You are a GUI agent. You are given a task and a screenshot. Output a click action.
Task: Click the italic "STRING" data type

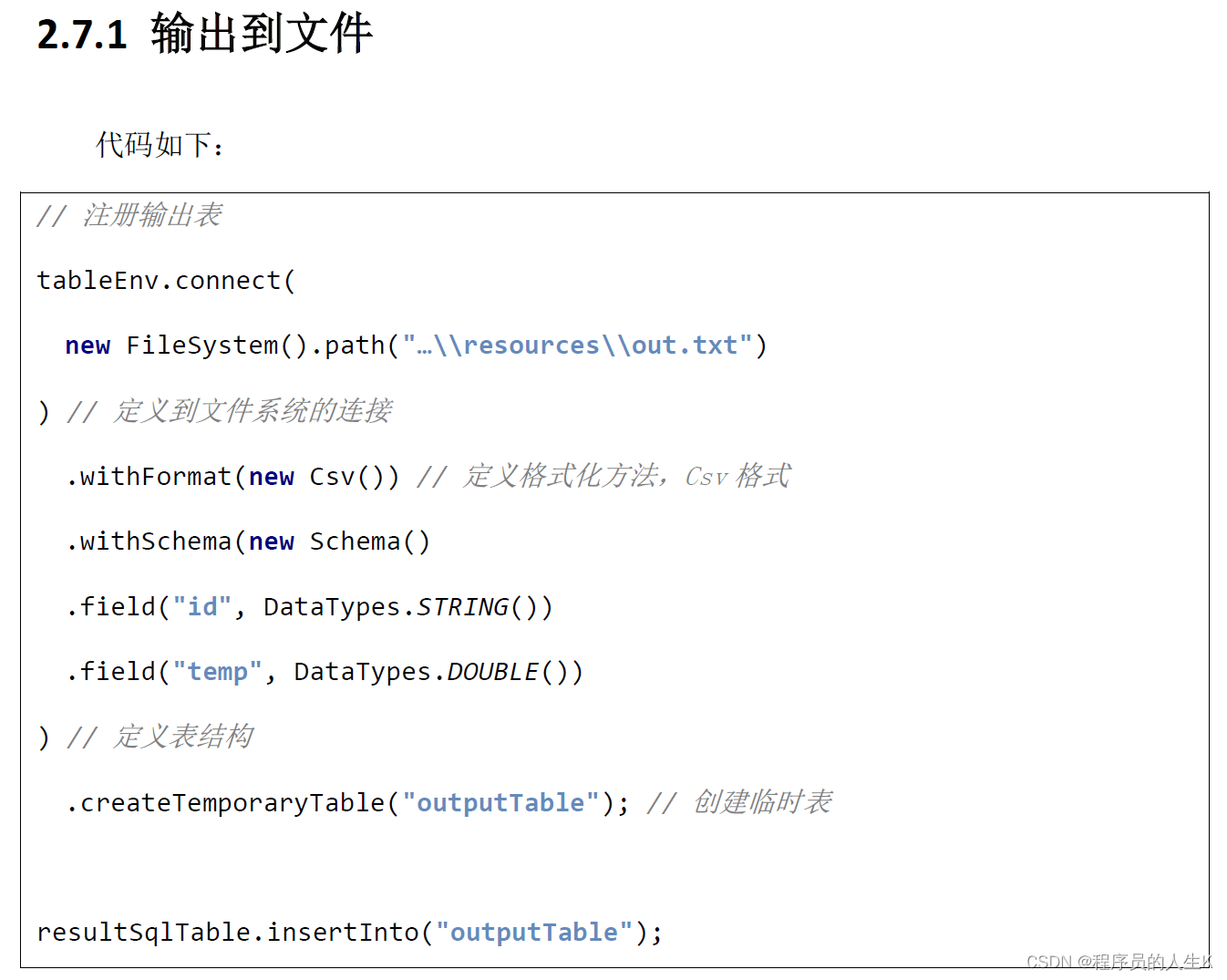pos(462,607)
